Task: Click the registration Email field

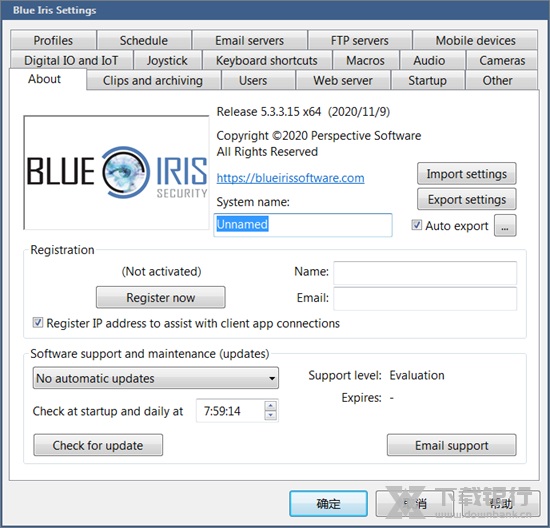Action: pyautogui.click(x=425, y=299)
